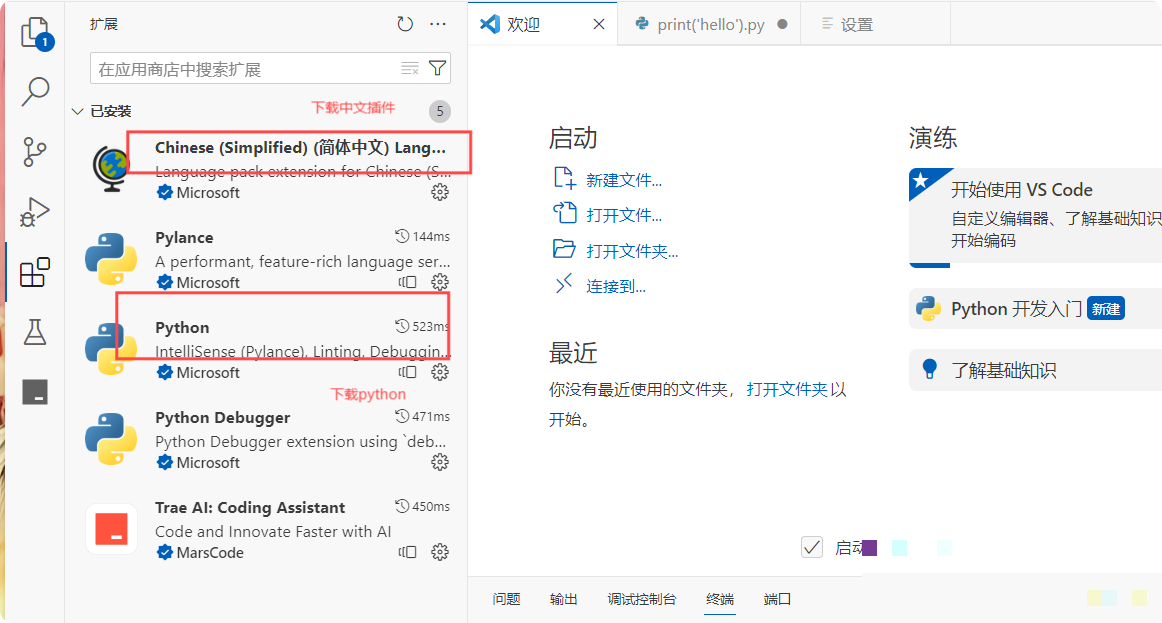The image size is (1162, 623).
Task: Select the Extensions view icon
Action: (x=35, y=272)
